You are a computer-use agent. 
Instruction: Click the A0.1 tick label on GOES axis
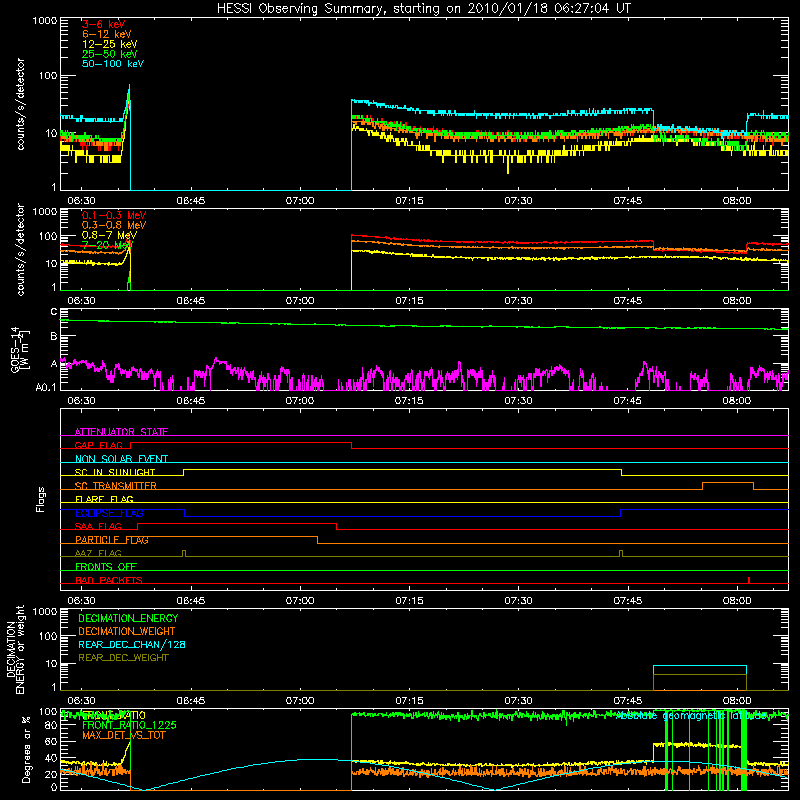(x=46, y=387)
